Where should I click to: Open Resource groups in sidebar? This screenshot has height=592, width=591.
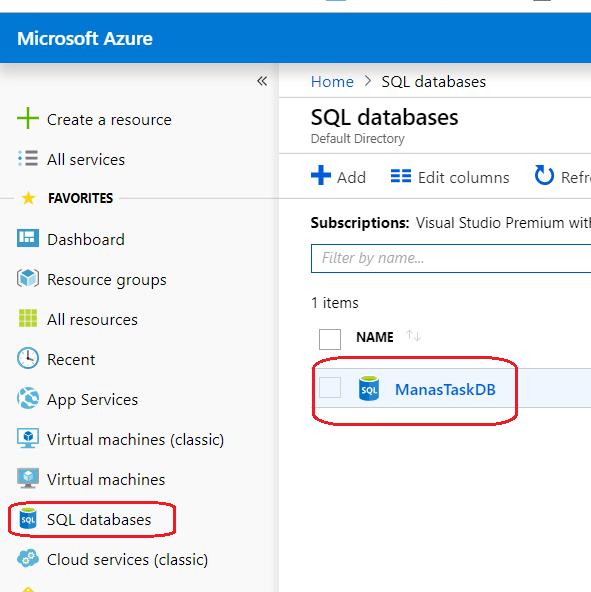pos(106,280)
